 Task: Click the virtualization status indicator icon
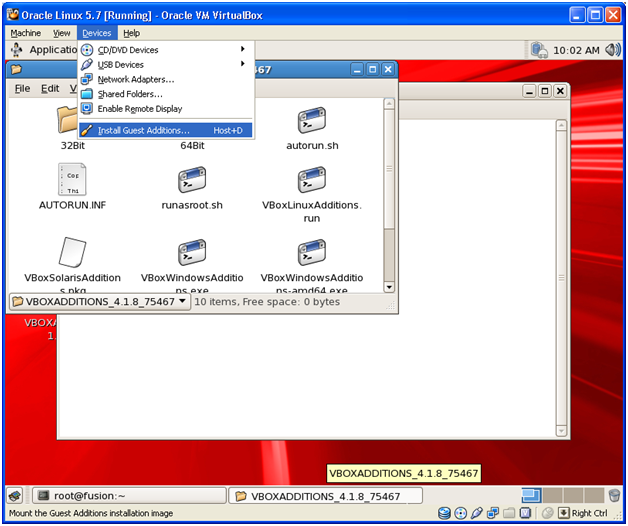525,513
